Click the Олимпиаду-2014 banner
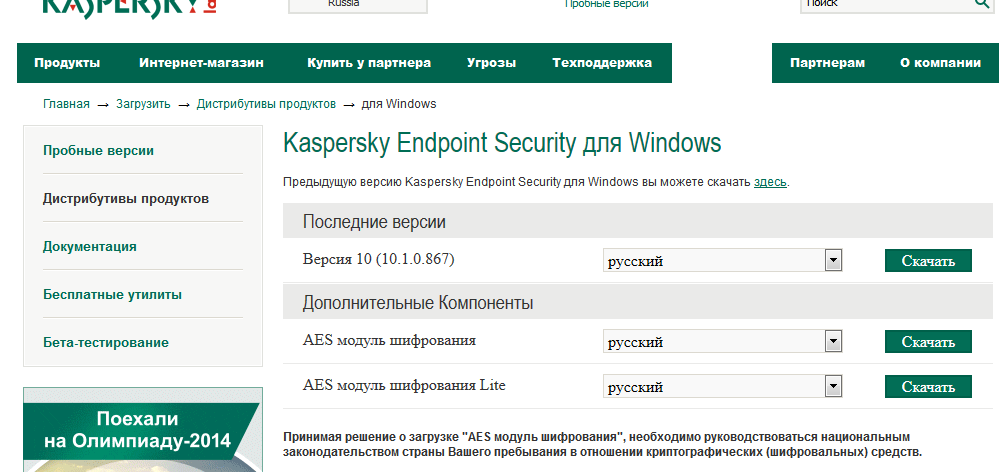Viewport: 1008px width, 472px height. click(143, 430)
